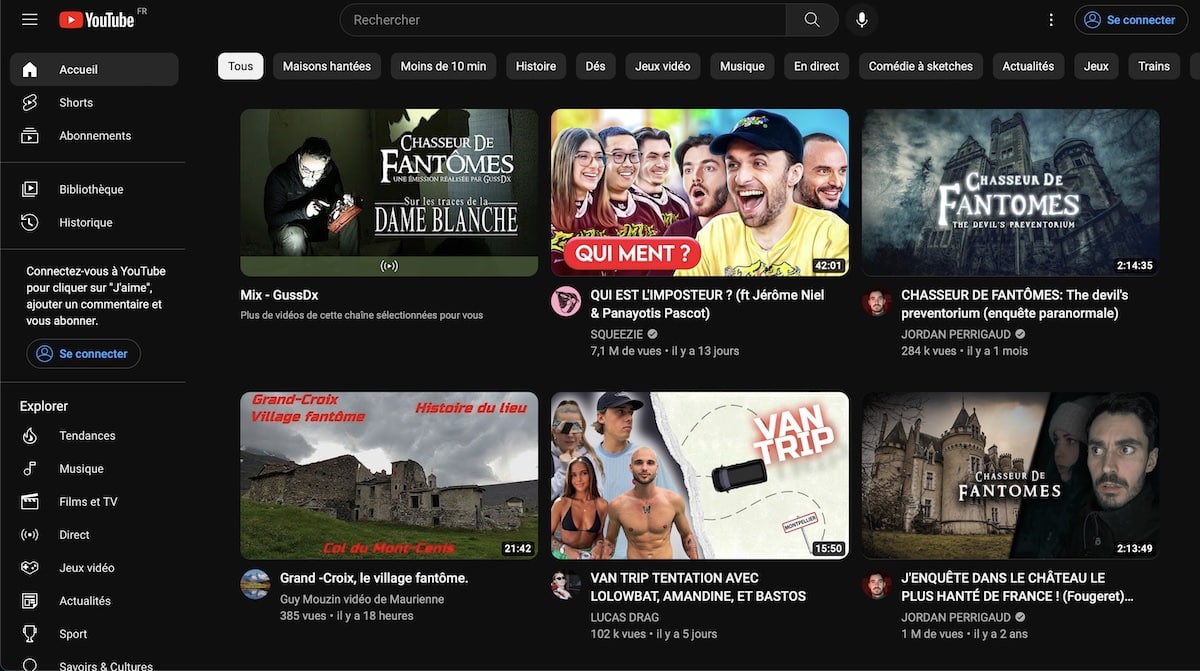Viewport: 1200px width, 671px height.
Task: Open the QUI MENT video thumbnail
Action: pos(700,192)
